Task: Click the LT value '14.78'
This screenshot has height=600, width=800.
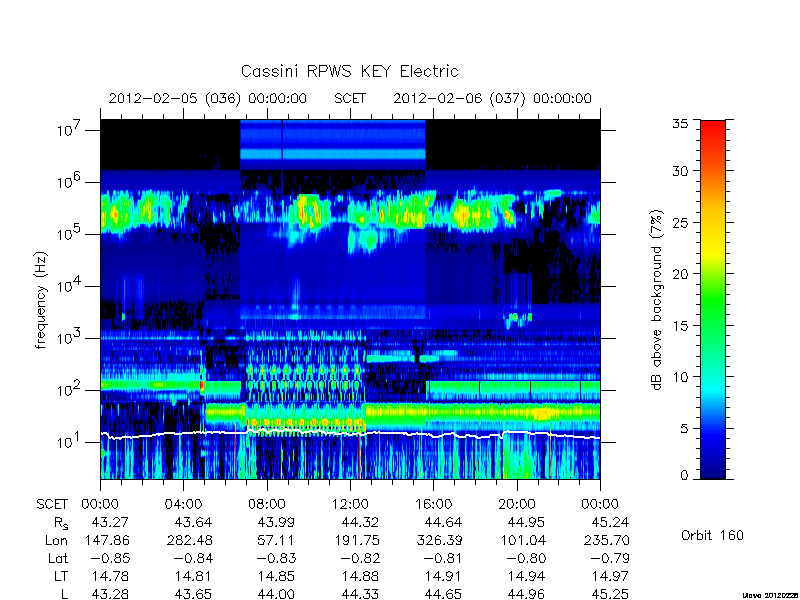Action: [x=110, y=576]
